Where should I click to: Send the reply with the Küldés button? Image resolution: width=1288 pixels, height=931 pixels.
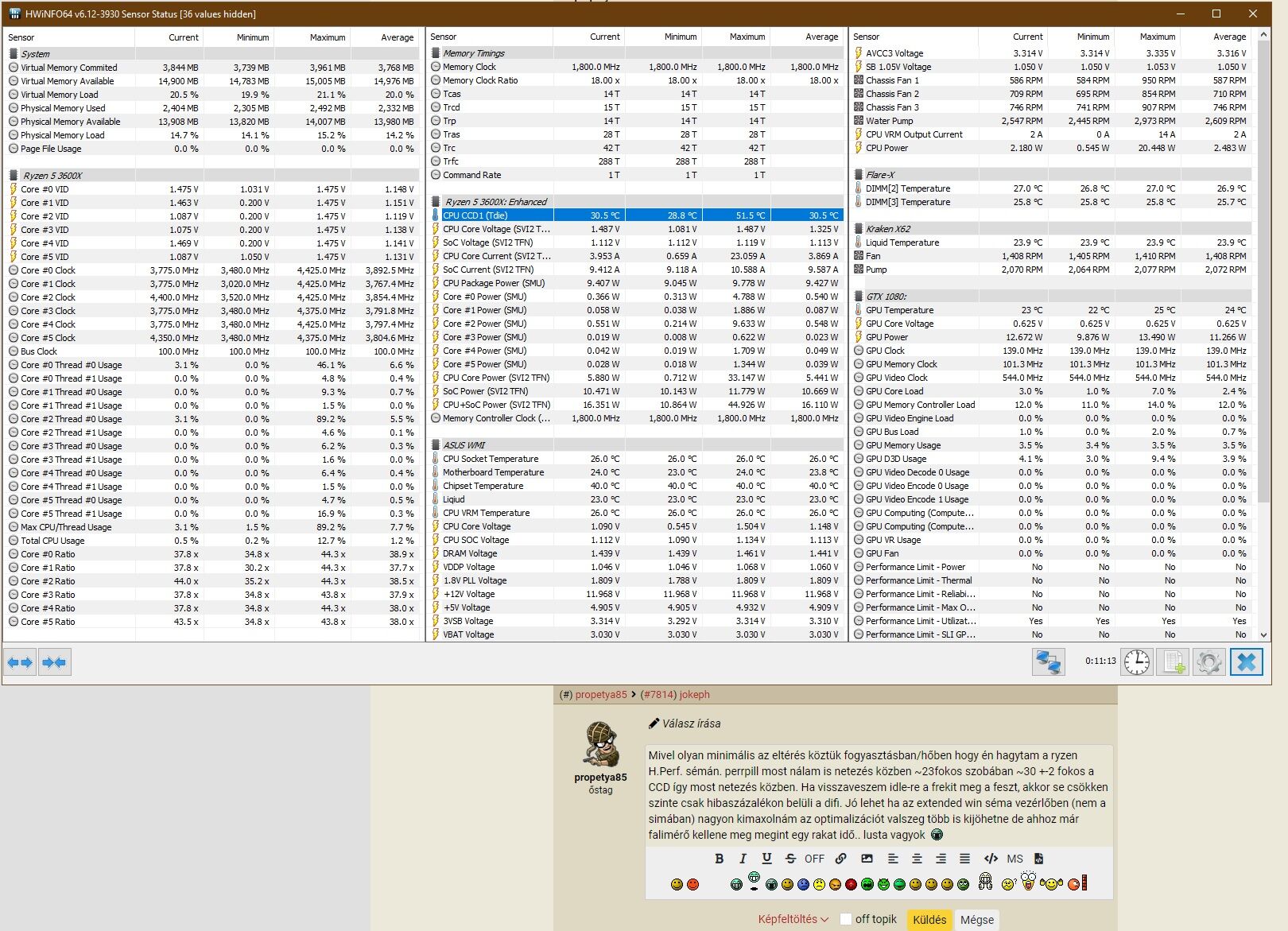click(929, 920)
